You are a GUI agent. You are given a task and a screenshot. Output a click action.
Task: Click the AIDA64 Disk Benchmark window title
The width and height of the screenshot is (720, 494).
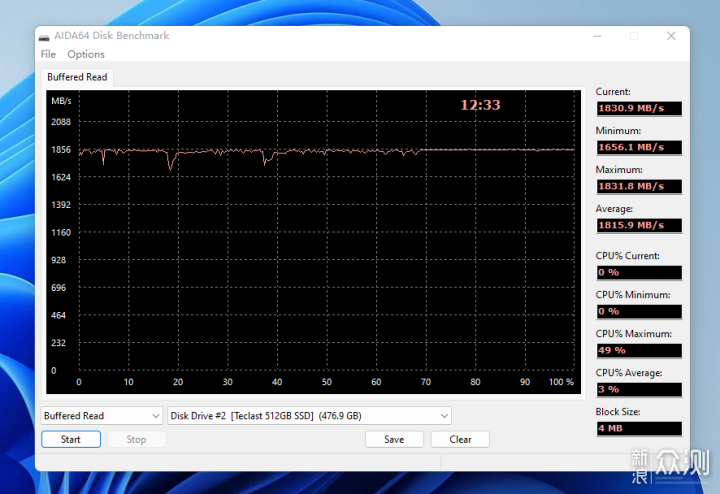point(112,36)
